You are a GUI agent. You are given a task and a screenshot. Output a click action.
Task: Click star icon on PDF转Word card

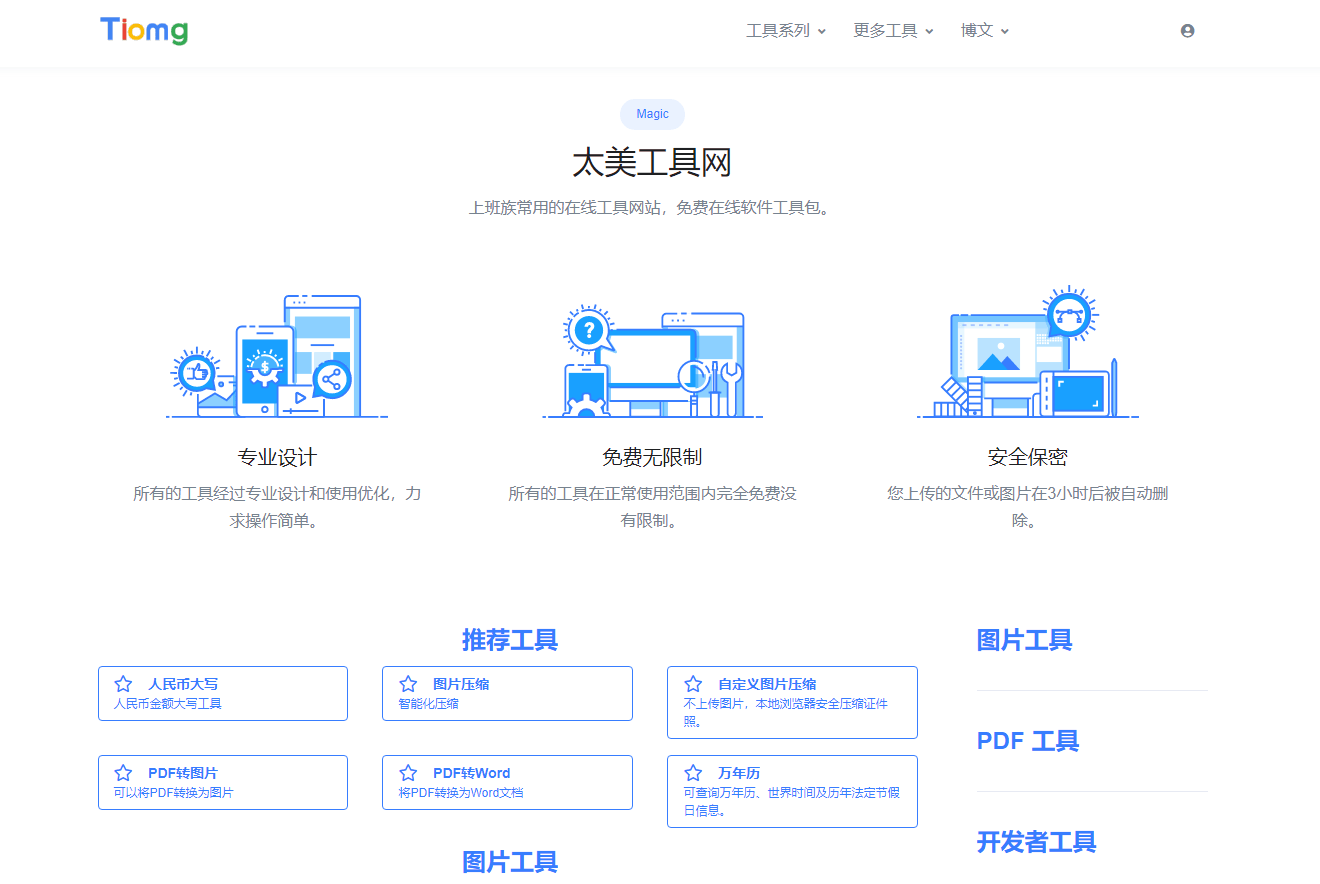coord(408,773)
